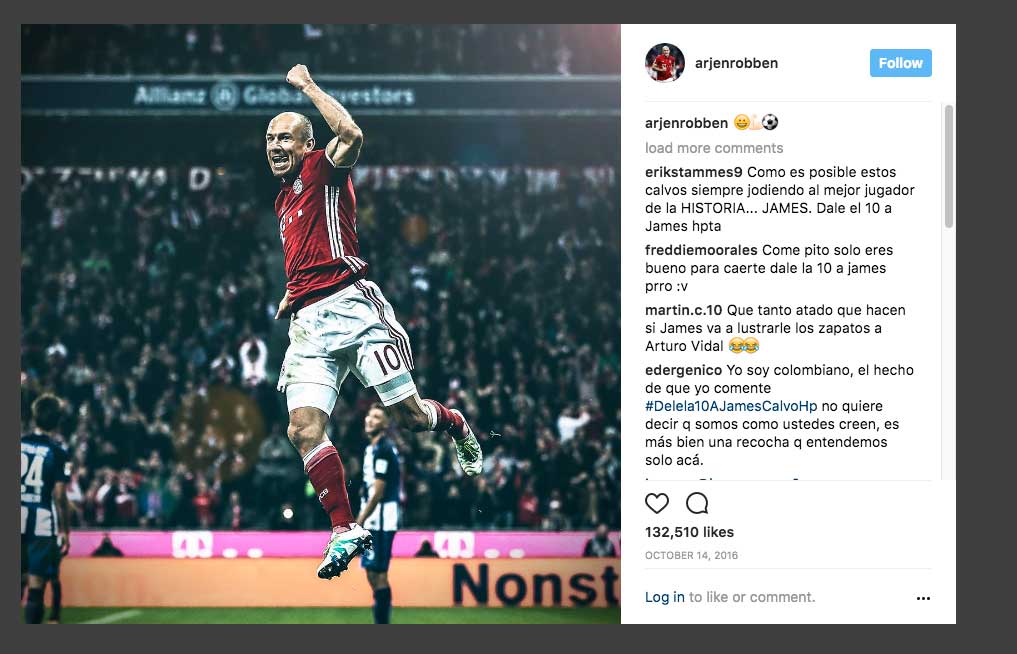1017x654 pixels.
Task: Expand with load more comments
Action: 713,148
